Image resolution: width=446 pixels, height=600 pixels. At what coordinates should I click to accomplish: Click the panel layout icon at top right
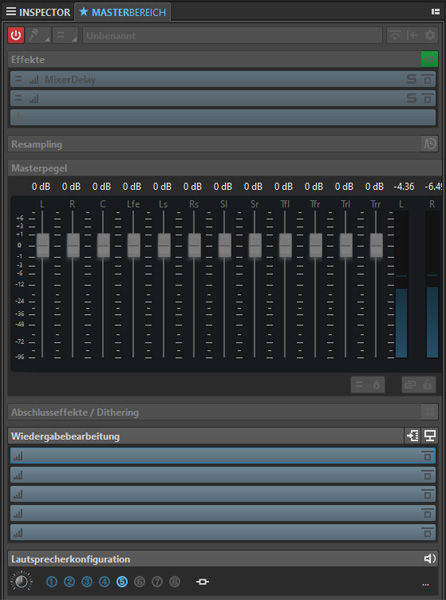435,12
